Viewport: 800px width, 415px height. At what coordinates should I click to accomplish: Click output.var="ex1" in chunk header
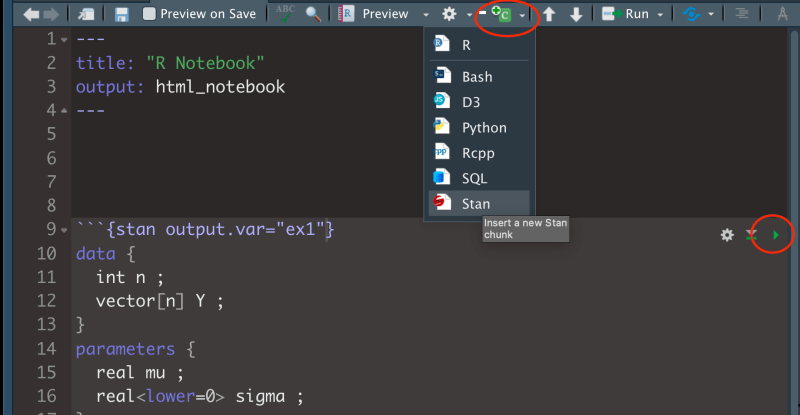(x=245, y=230)
